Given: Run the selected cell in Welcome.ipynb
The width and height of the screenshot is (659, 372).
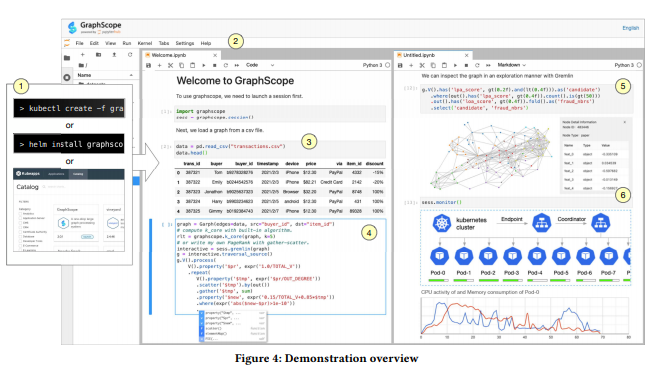Looking at the screenshot, I should pos(204,66).
